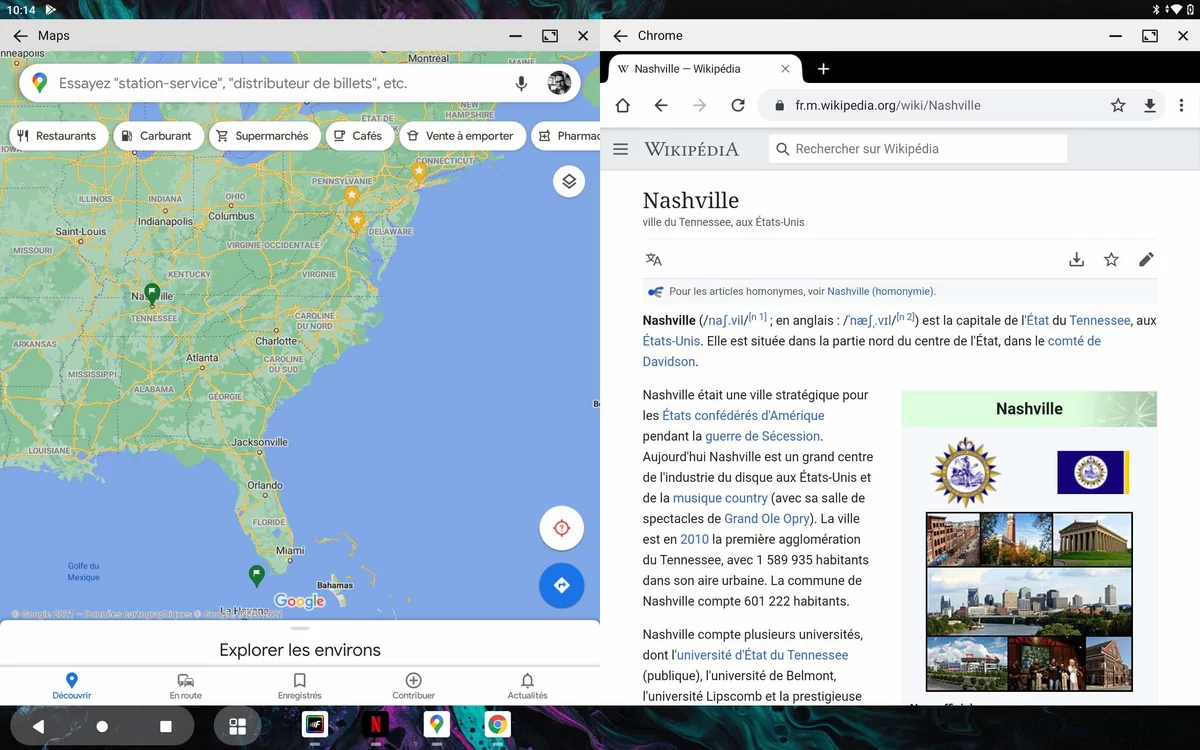This screenshot has height=750, width=1200.
Task: Follow the Tennessee link in the intro
Action: (1100, 321)
